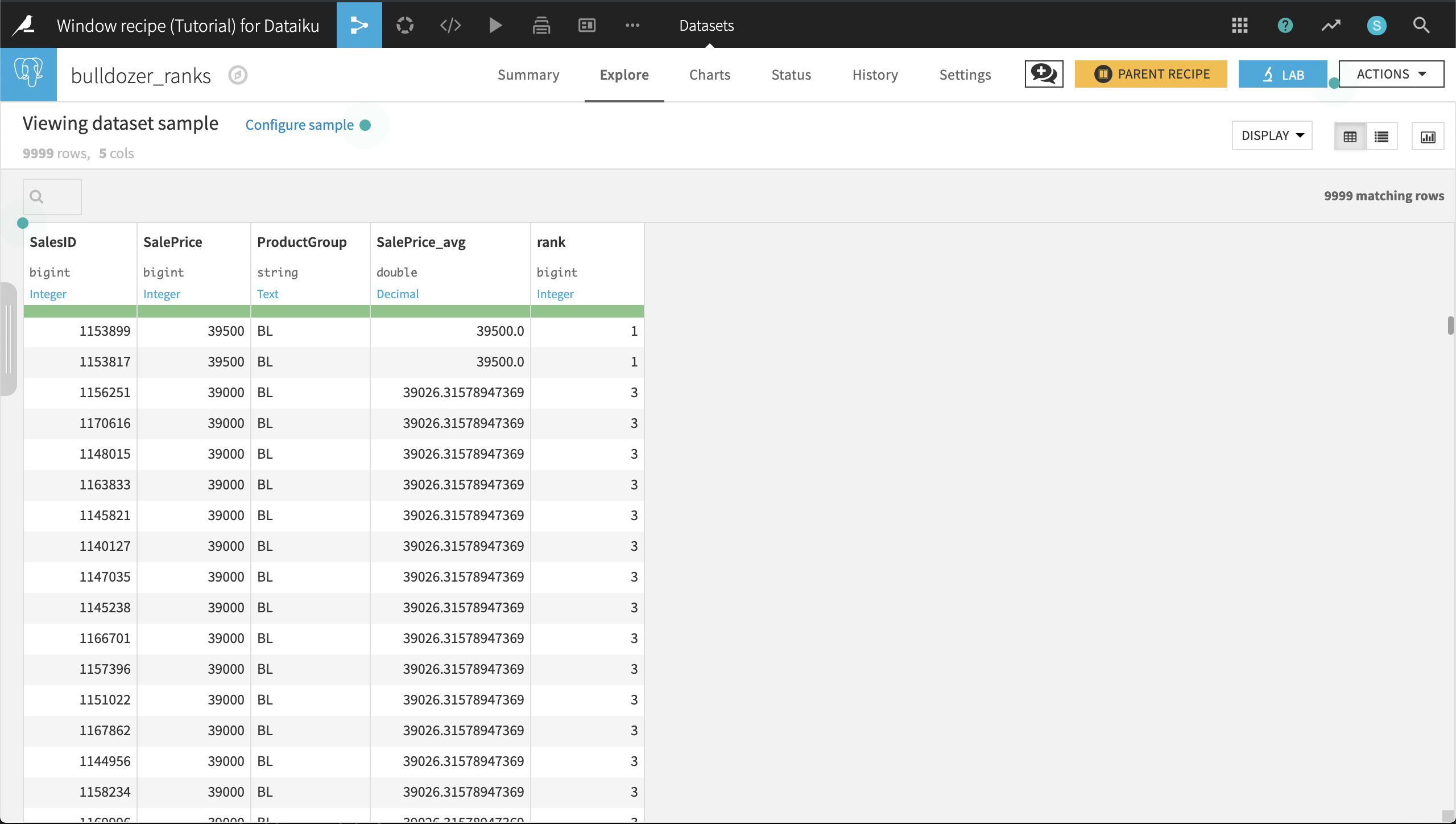Viewport: 1456px width, 824px height.
Task: Switch to the Settings tab
Action: pos(965,75)
